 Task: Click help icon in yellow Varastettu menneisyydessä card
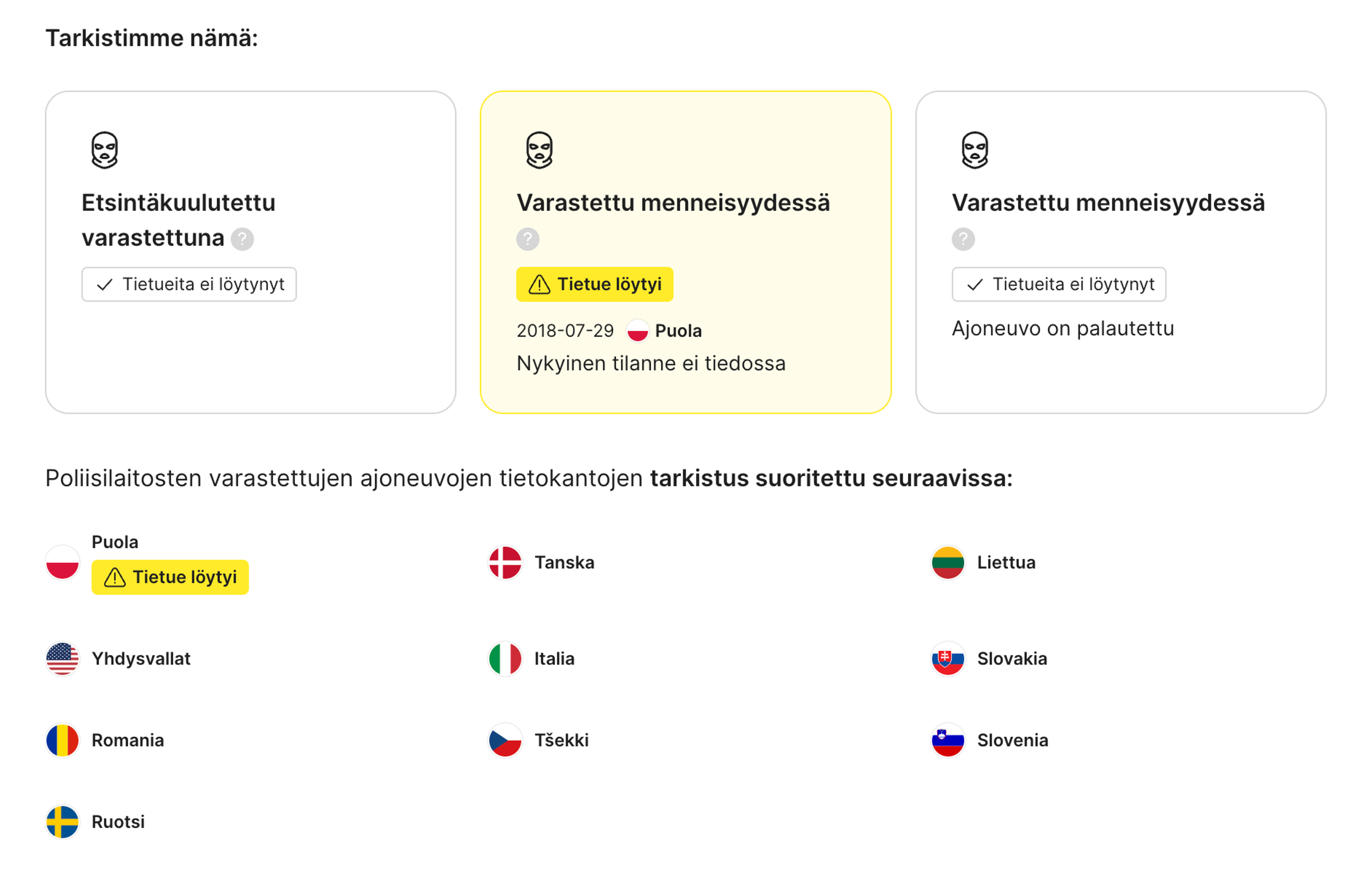tap(528, 239)
